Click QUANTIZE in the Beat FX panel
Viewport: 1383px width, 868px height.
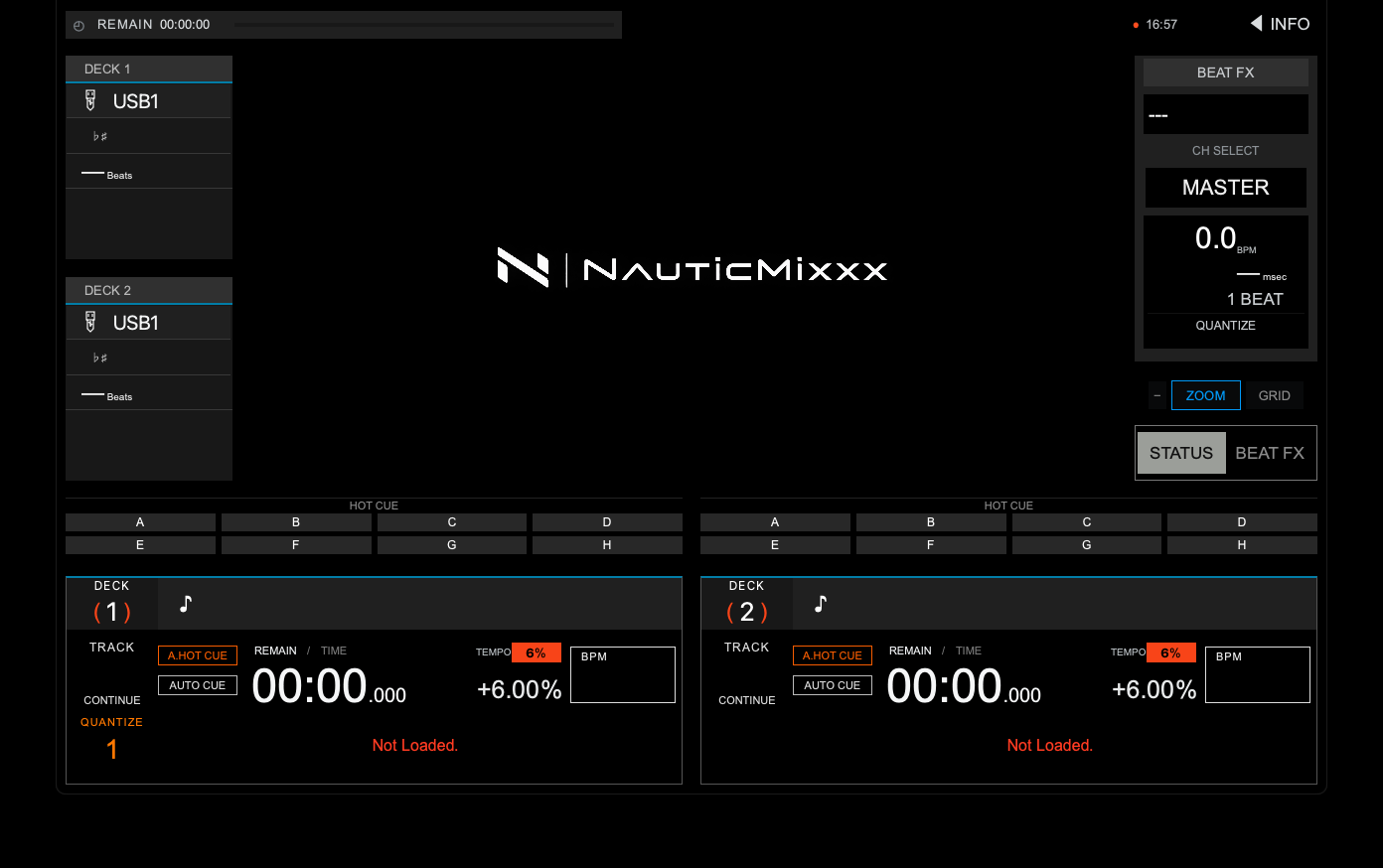point(1226,326)
